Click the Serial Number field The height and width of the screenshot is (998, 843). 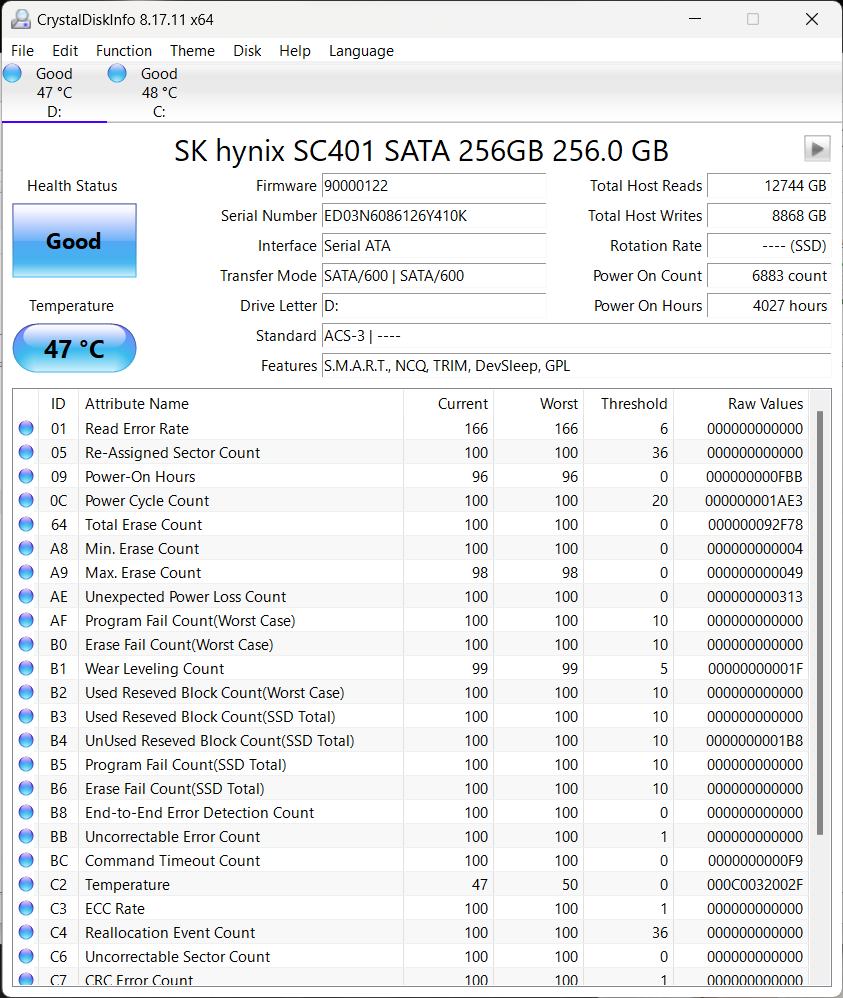pos(434,216)
